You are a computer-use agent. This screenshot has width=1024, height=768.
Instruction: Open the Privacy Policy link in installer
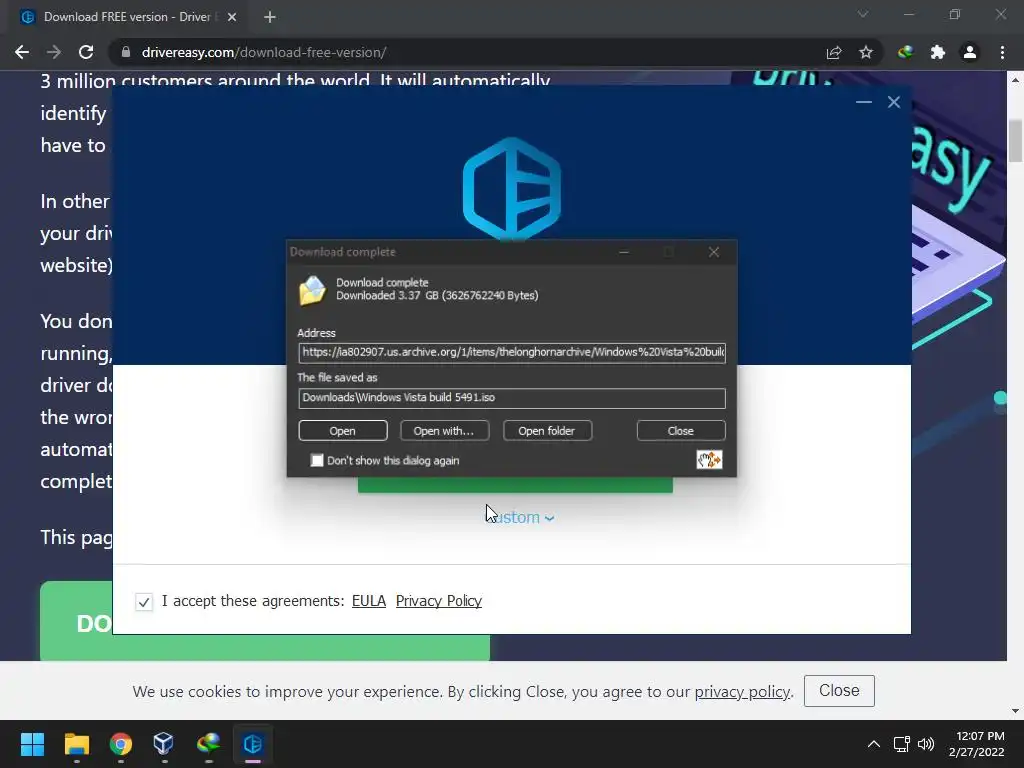439,601
